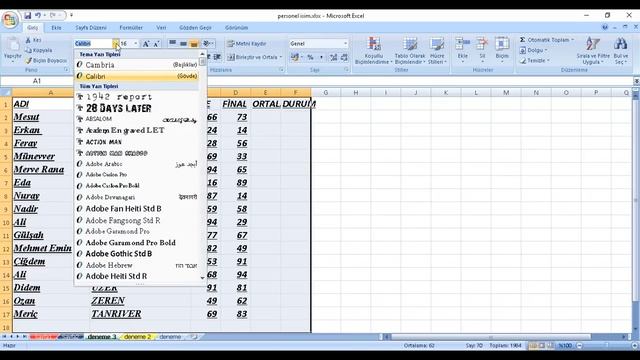
Task: Click the horizontal sheet scrollbar
Action: (491, 337)
